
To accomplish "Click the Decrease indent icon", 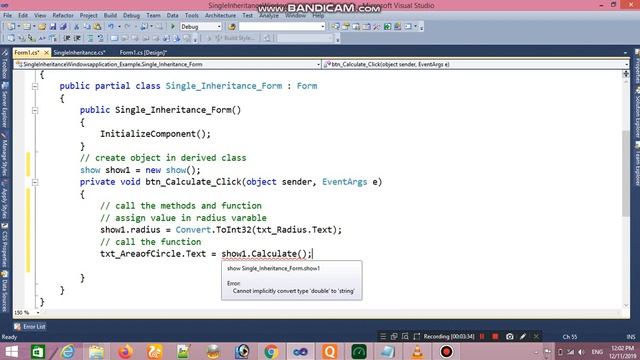I will coord(67,38).
